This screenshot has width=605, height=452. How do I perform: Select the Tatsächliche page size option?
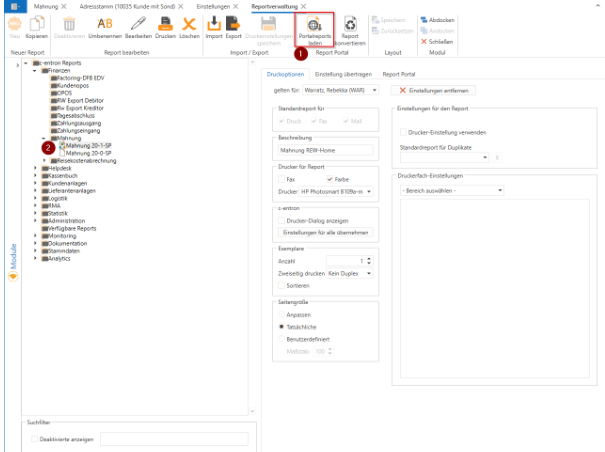(x=280, y=327)
